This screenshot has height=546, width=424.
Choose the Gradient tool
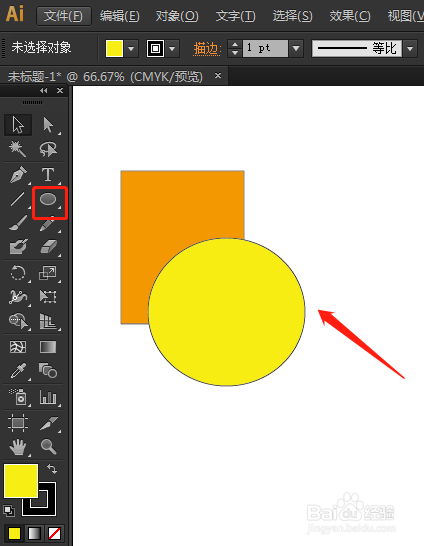pos(48,347)
